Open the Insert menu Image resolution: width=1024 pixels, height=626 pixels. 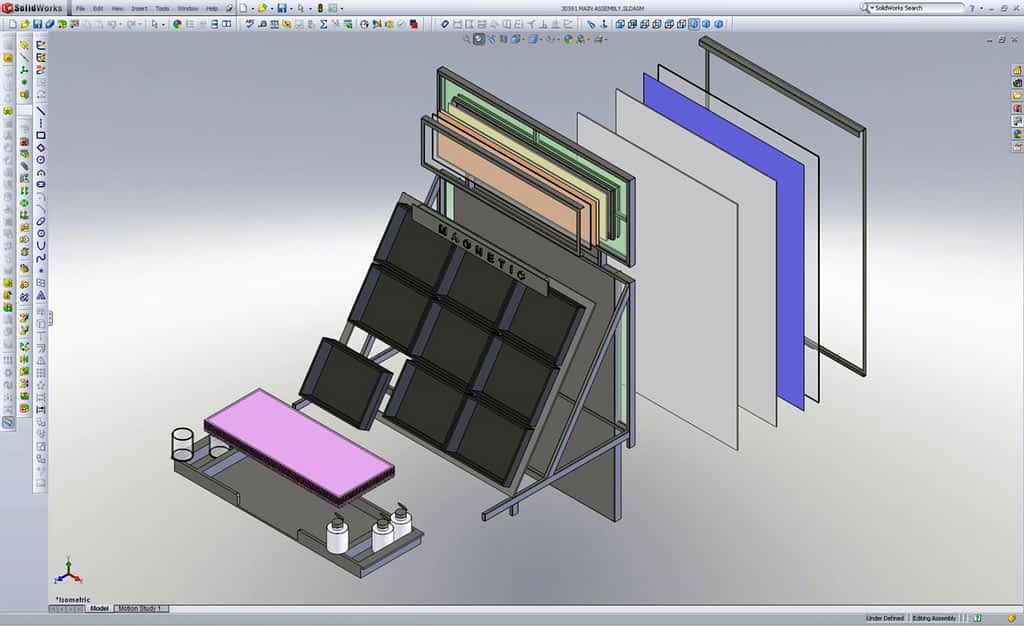coord(139,8)
